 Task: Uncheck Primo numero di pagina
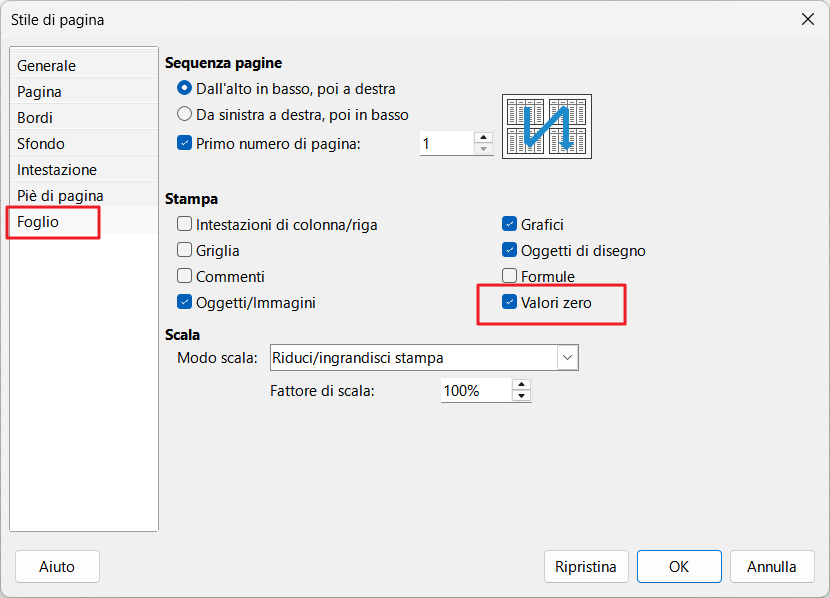tap(184, 143)
